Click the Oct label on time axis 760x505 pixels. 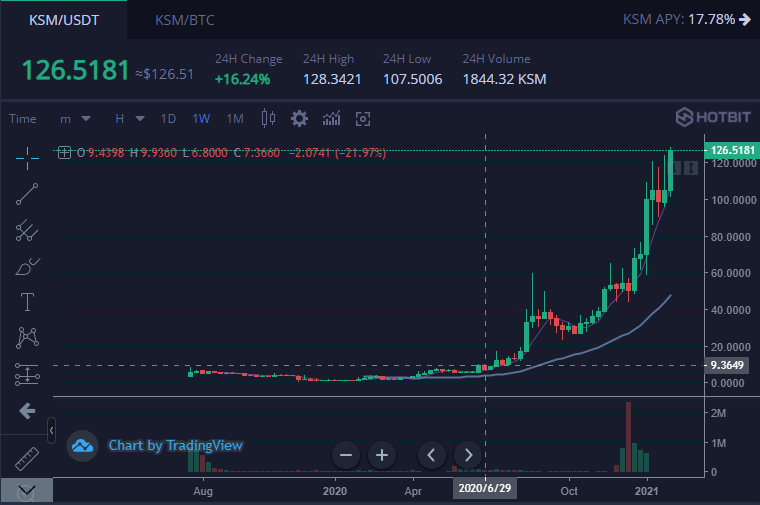click(x=569, y=491)
